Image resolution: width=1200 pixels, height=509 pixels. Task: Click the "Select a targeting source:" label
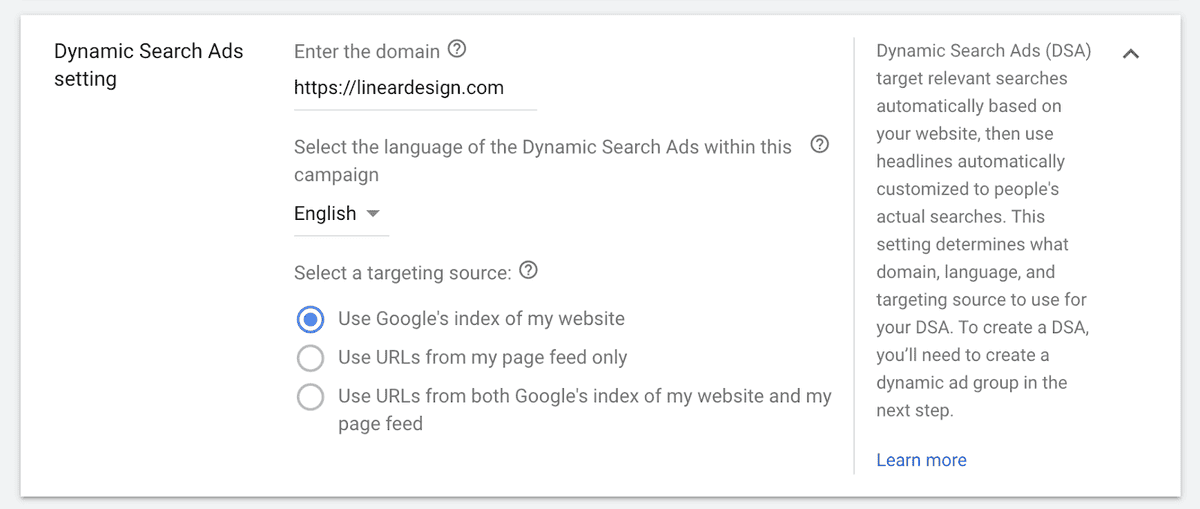tap(403, 271)
